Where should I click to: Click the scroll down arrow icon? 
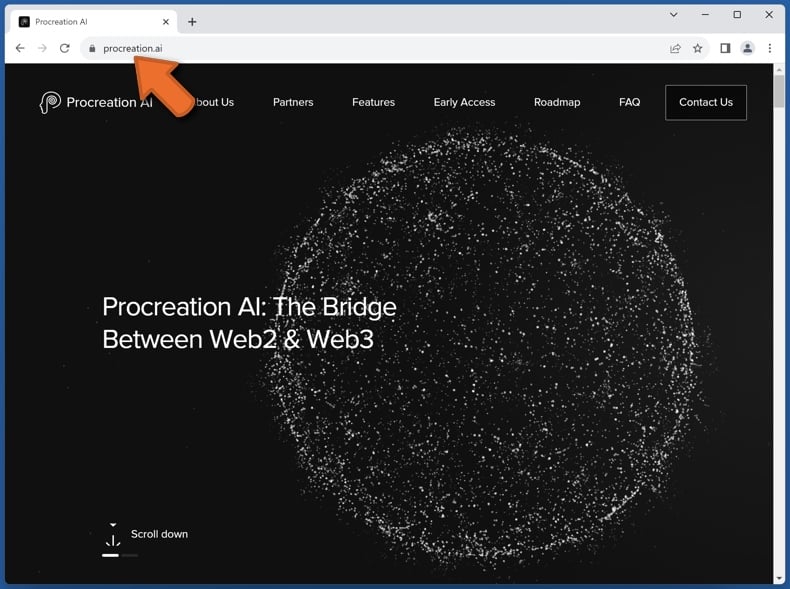point(113,535)
